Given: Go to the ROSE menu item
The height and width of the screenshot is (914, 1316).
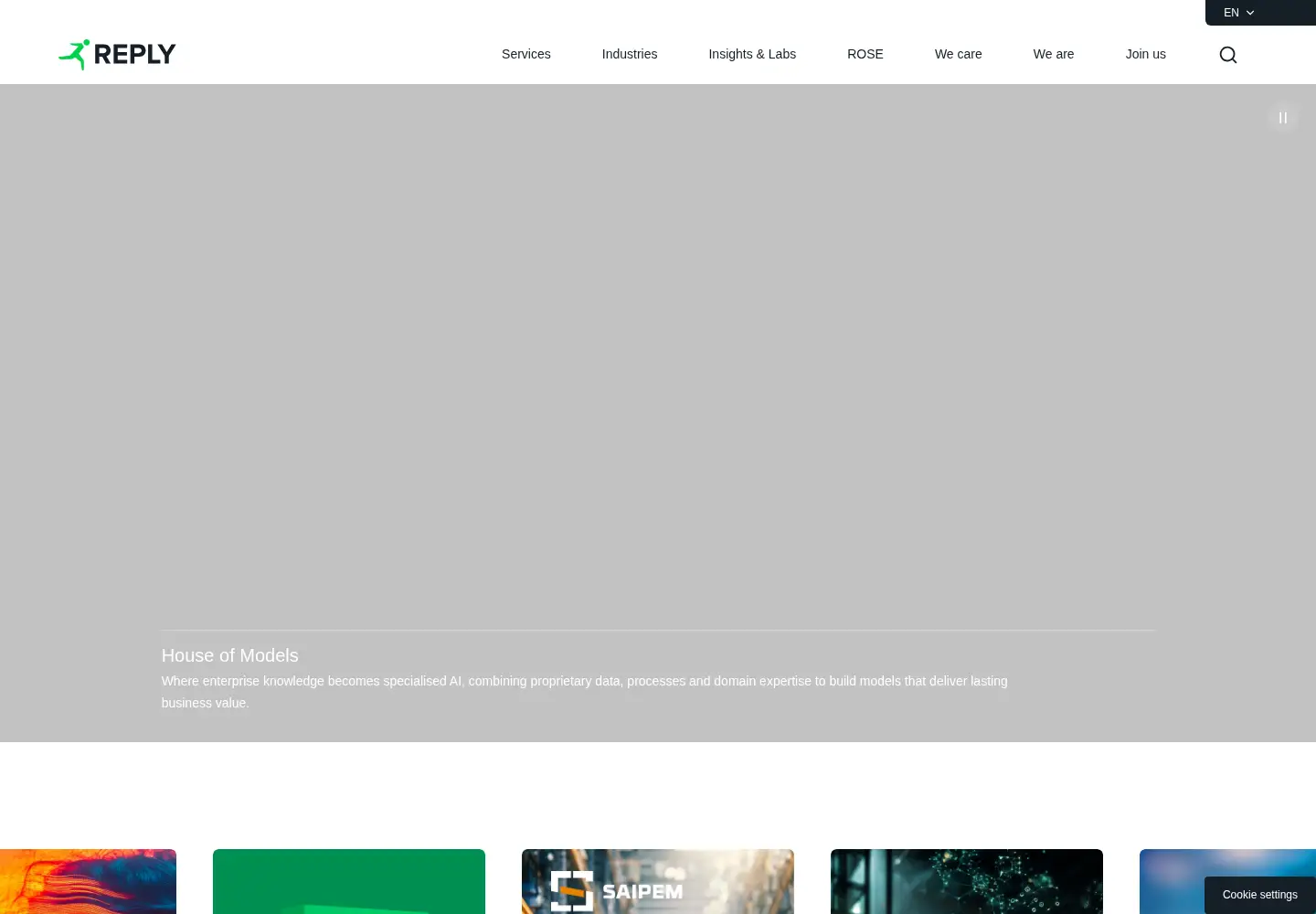Looking at the screenshot, I should point(865,54).
